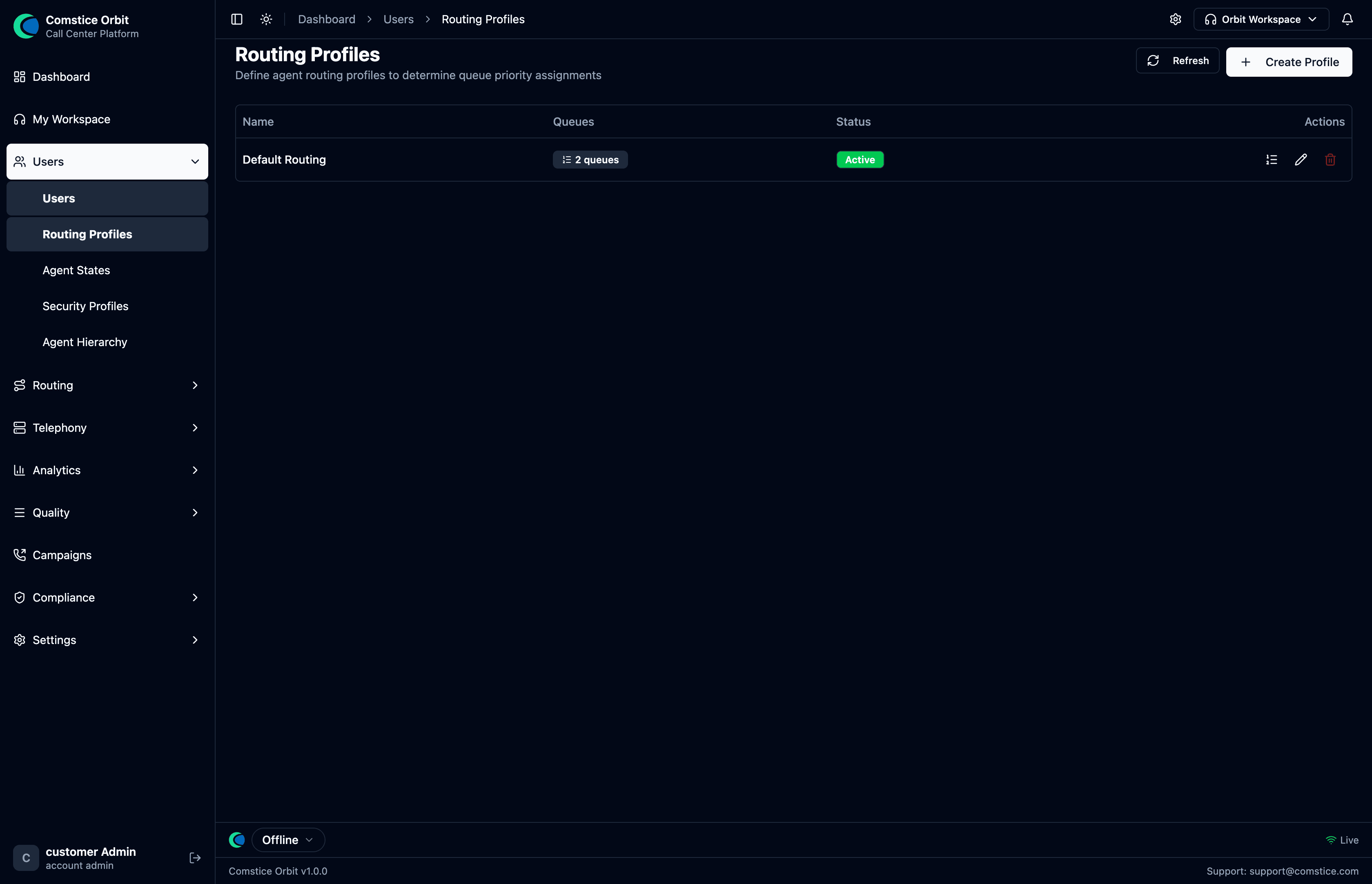Image resolution: width=1372 pixels, height=884 pixels.
Task: Click the 2 queues badge
Action: click(590, 160)
